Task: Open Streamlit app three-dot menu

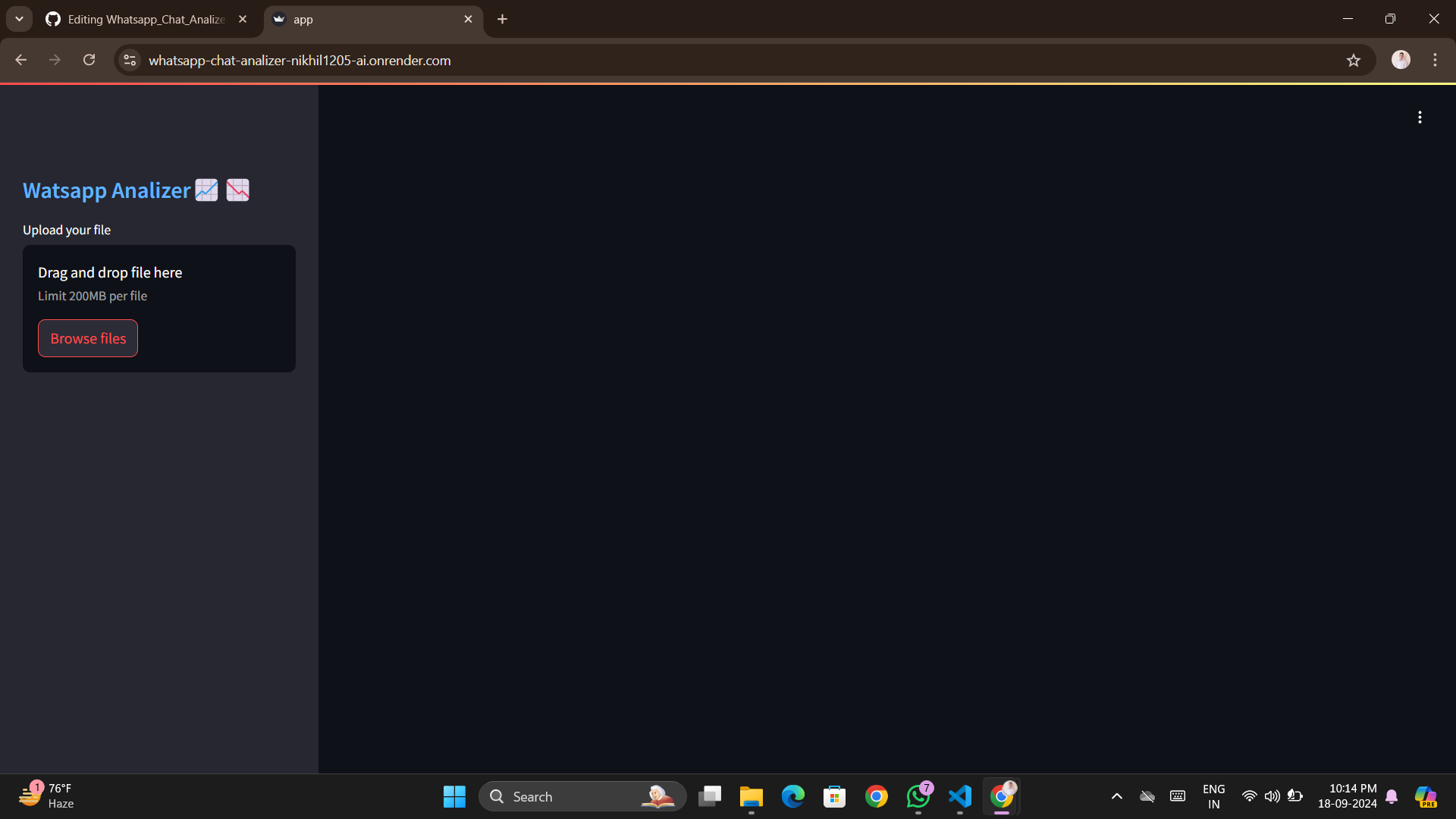Action: point(1420,117)
